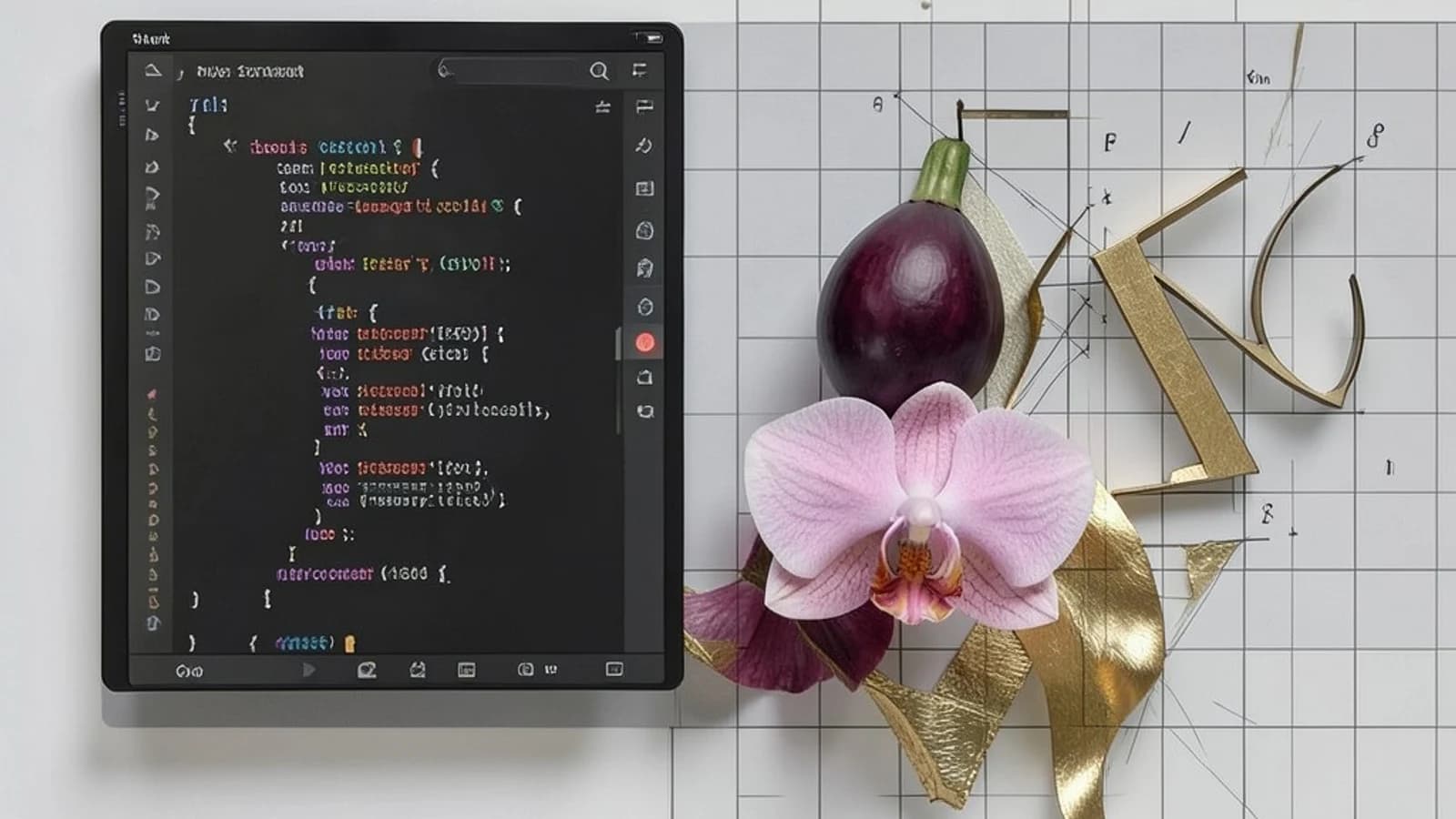Click the flag icon in the right sidebar
The width and height of the screenshot is (1456, 819).
[x=644, y=106]
